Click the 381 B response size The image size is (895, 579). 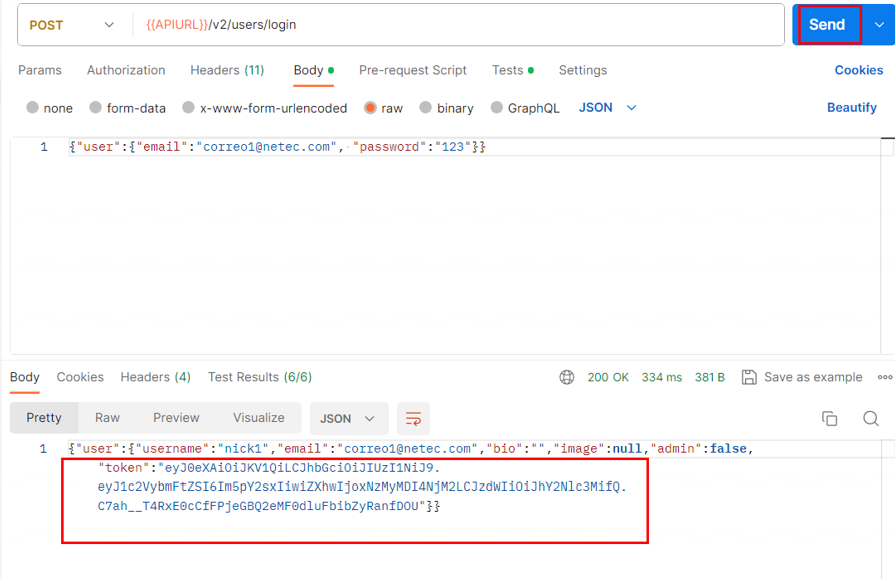point(709,377)
